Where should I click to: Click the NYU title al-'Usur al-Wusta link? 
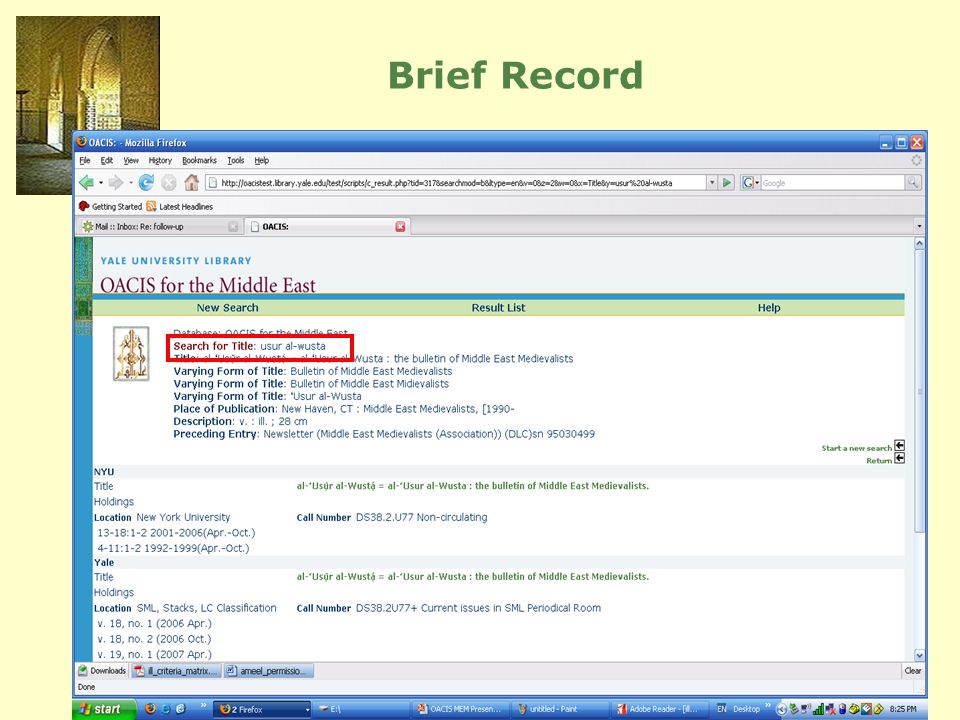tap(473, 486)
